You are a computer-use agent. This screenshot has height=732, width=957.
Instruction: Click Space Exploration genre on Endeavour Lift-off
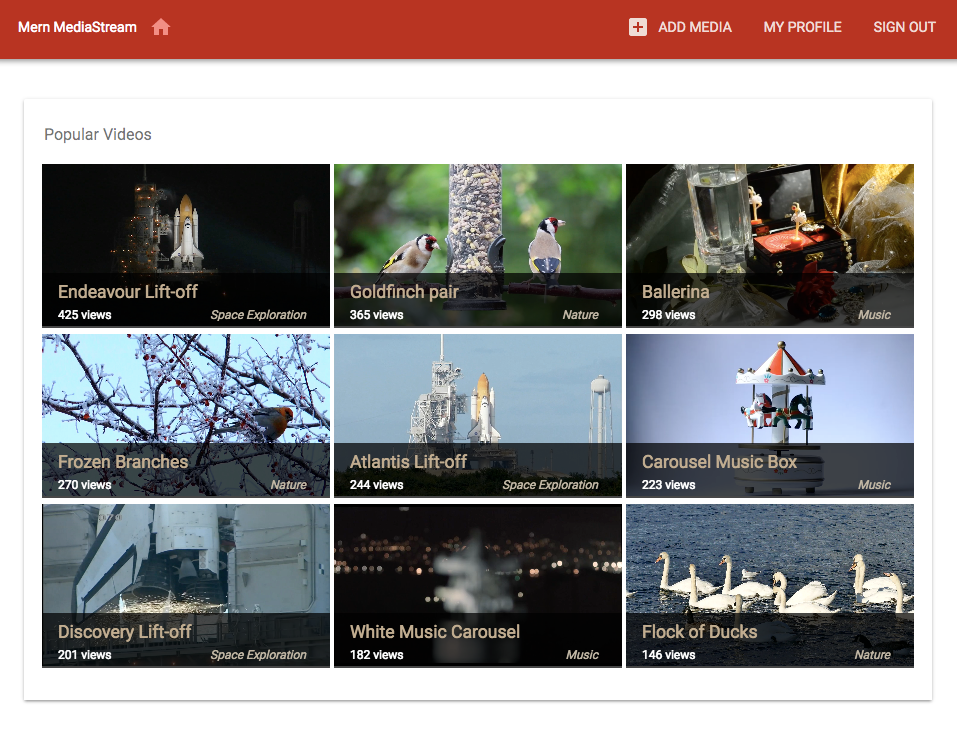click(258, 315)
